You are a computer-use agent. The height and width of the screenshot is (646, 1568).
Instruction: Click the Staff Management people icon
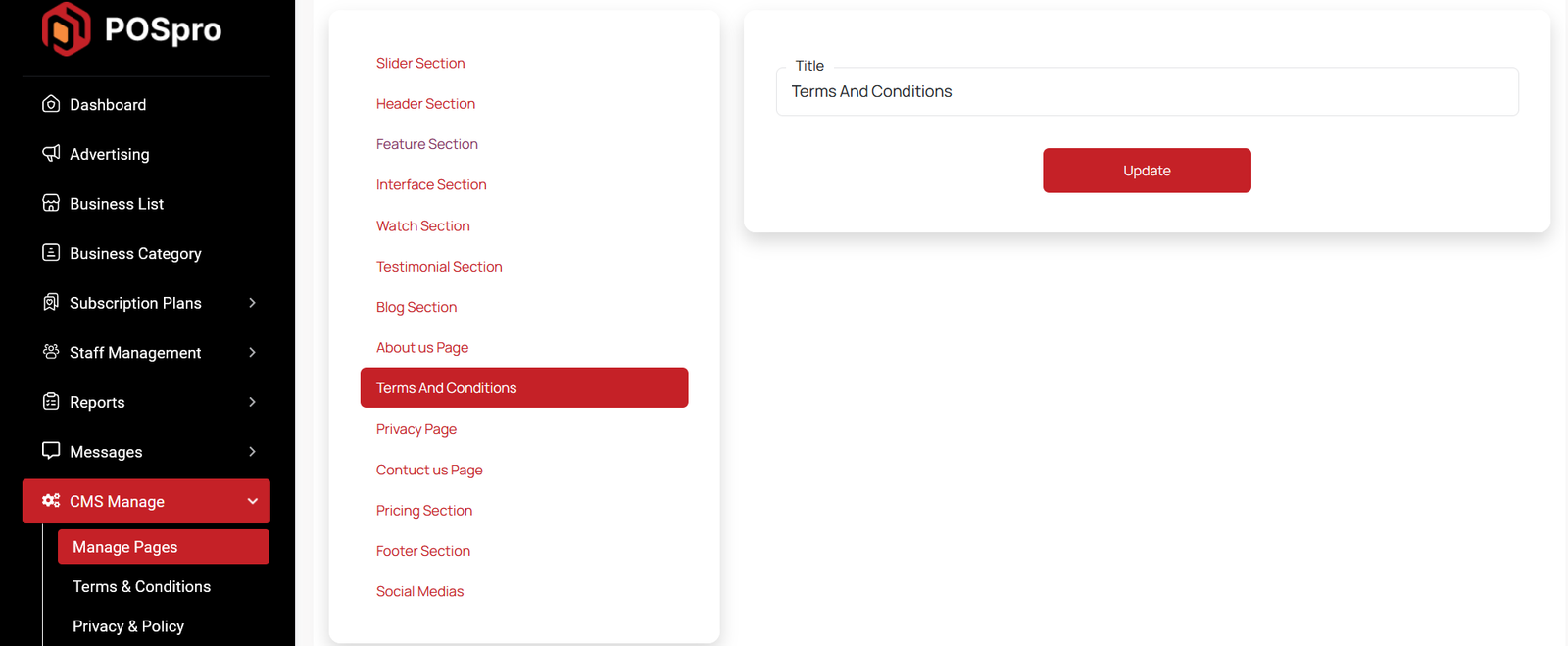(51, 352)
